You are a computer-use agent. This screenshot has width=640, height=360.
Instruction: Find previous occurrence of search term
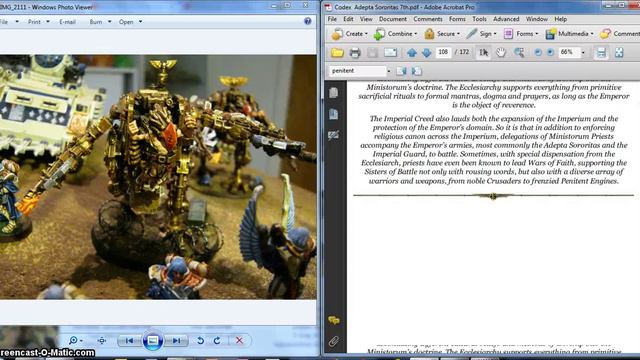click(x=401, y=71)
